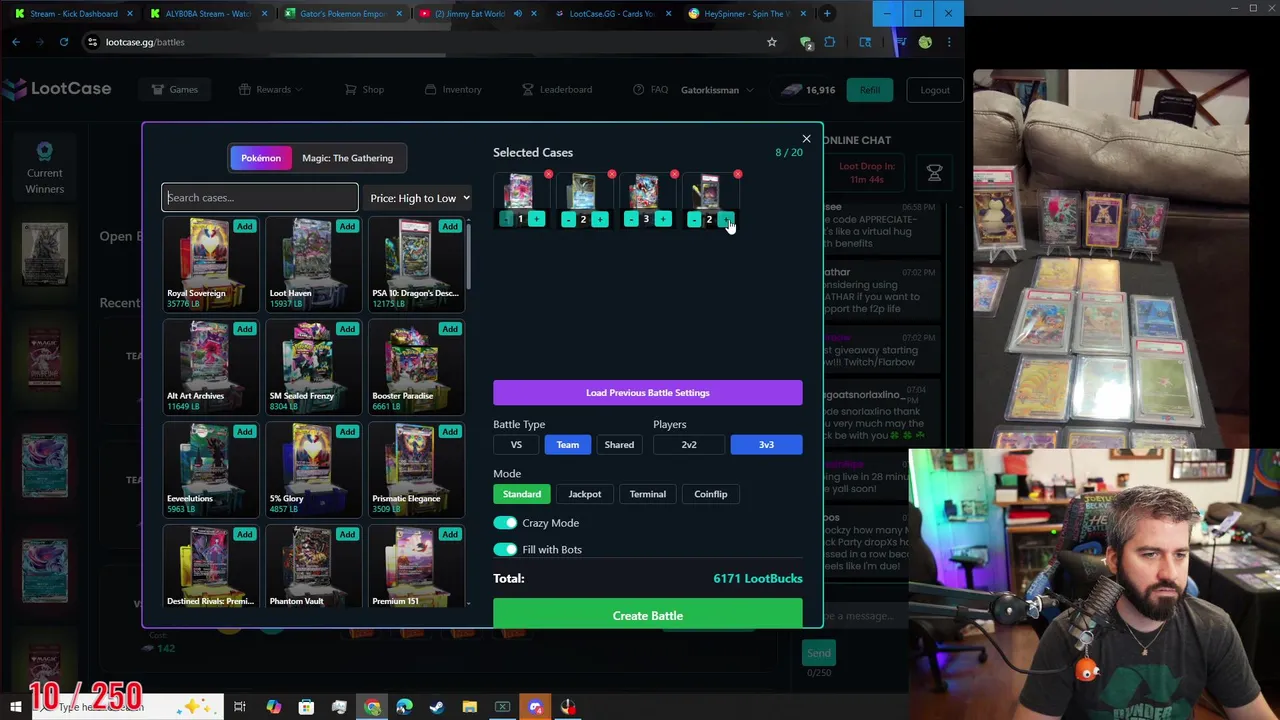Bookmark this page with star icon
The image size is (1280, 720).
771,42
